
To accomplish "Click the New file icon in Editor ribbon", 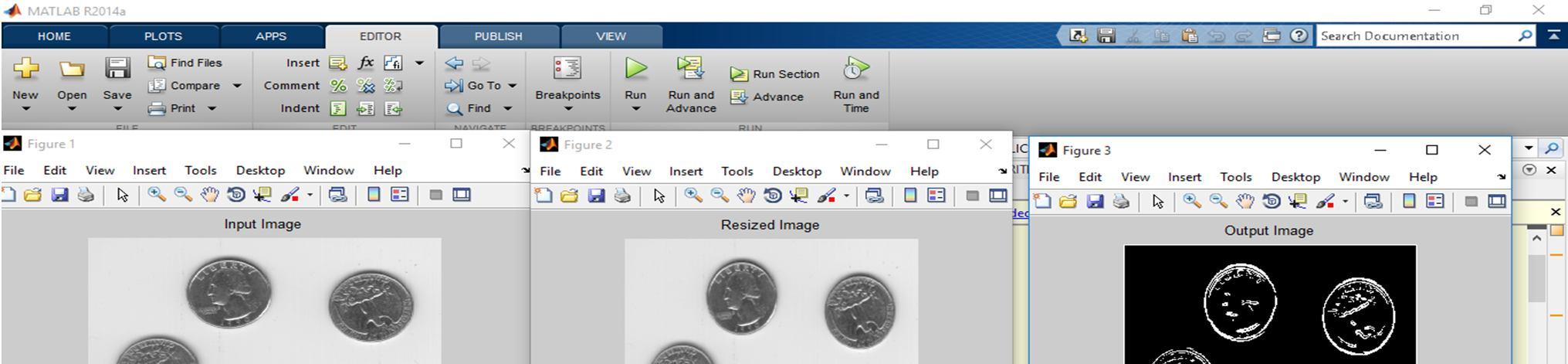I will point(25,69).
